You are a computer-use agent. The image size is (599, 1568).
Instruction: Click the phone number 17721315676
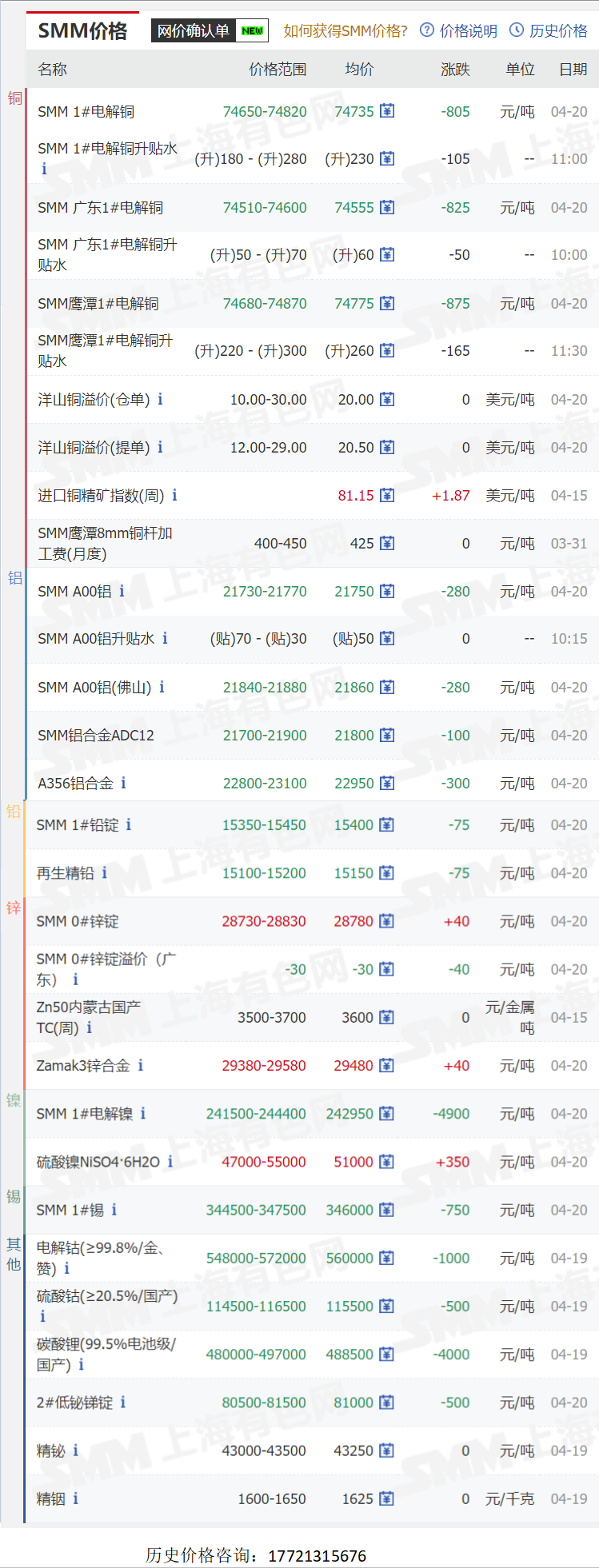point(317,1555)
